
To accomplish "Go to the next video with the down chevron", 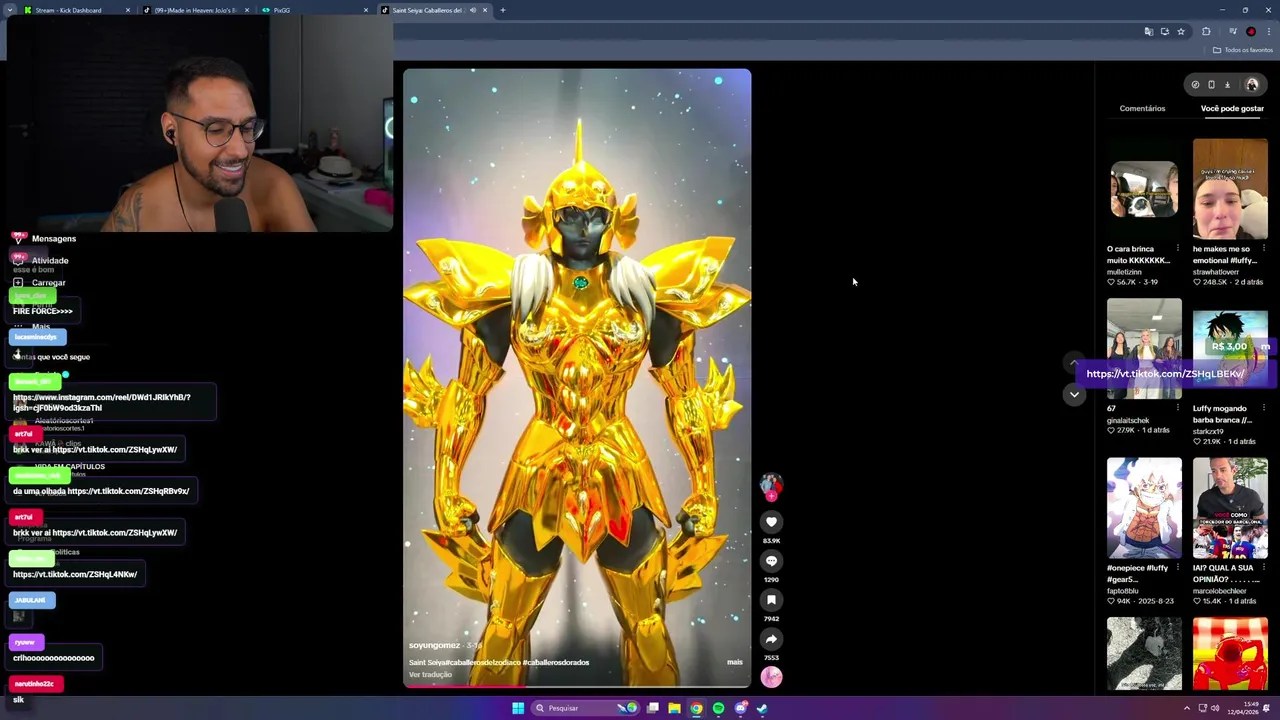I will click(x=1074, y=394).
